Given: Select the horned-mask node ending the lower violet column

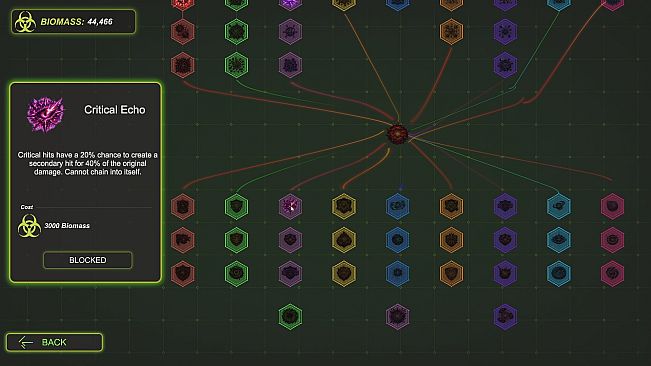Looking at the screenshot, I should click(505, 273).
